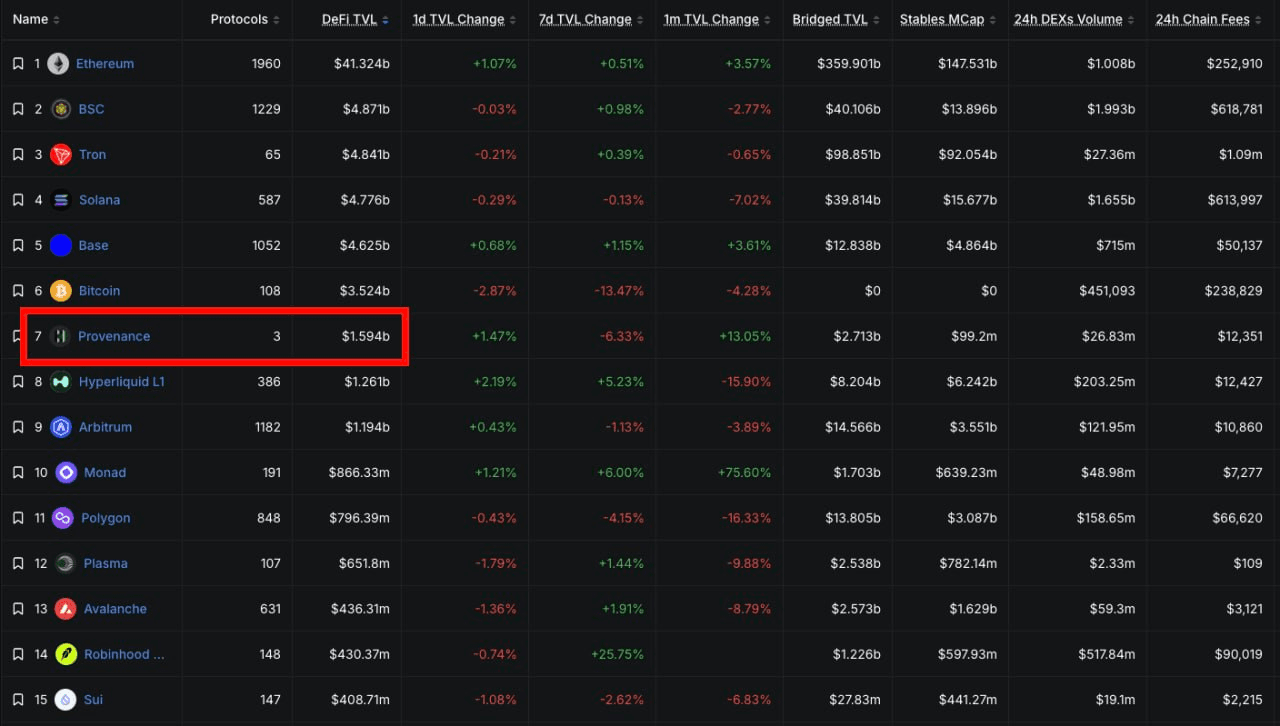Screen dimensions: 1280x726
Task: Click the Sui chain logo
Action: coord(65,700)
